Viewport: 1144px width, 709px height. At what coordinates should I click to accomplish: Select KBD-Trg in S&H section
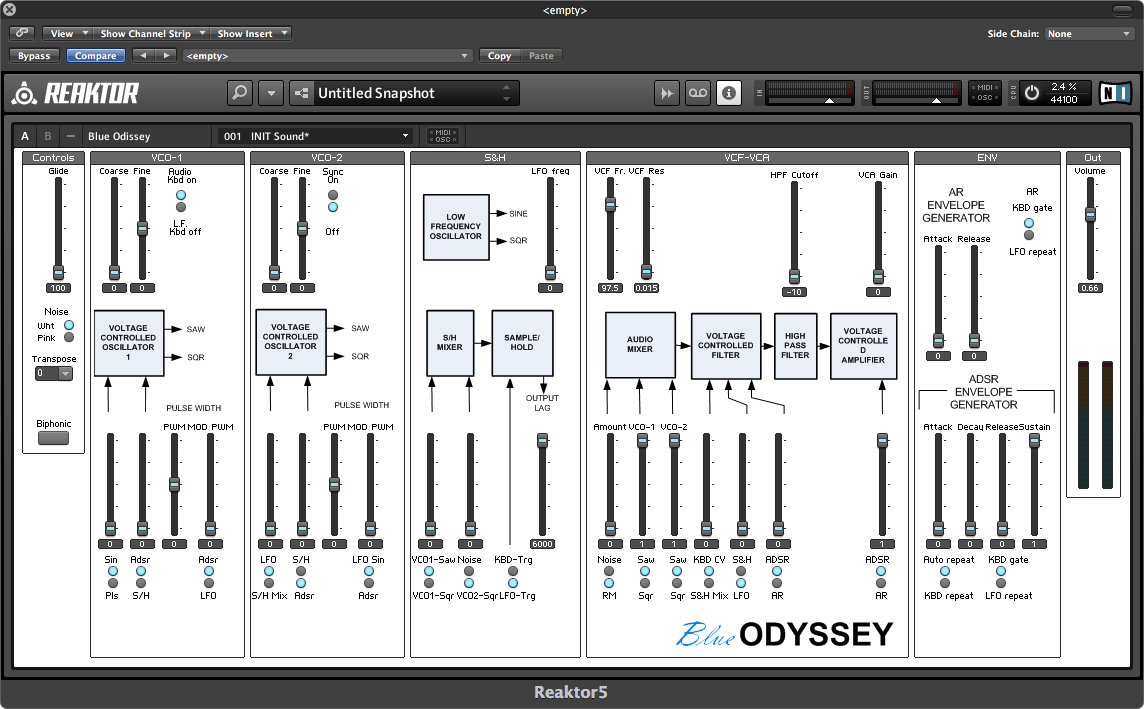(513, 571)
